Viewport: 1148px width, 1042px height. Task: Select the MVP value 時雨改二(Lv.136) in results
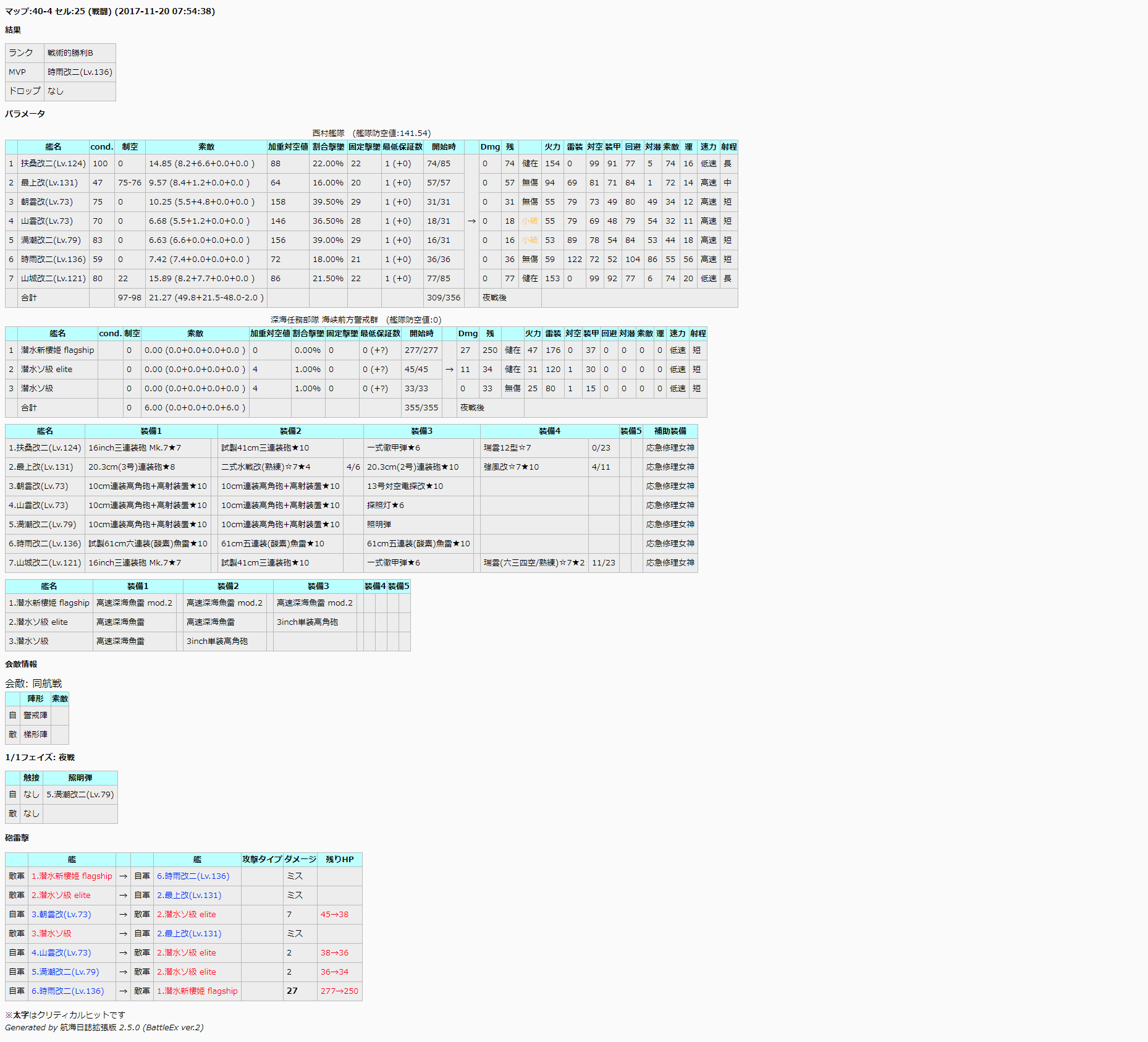(80, 72)
